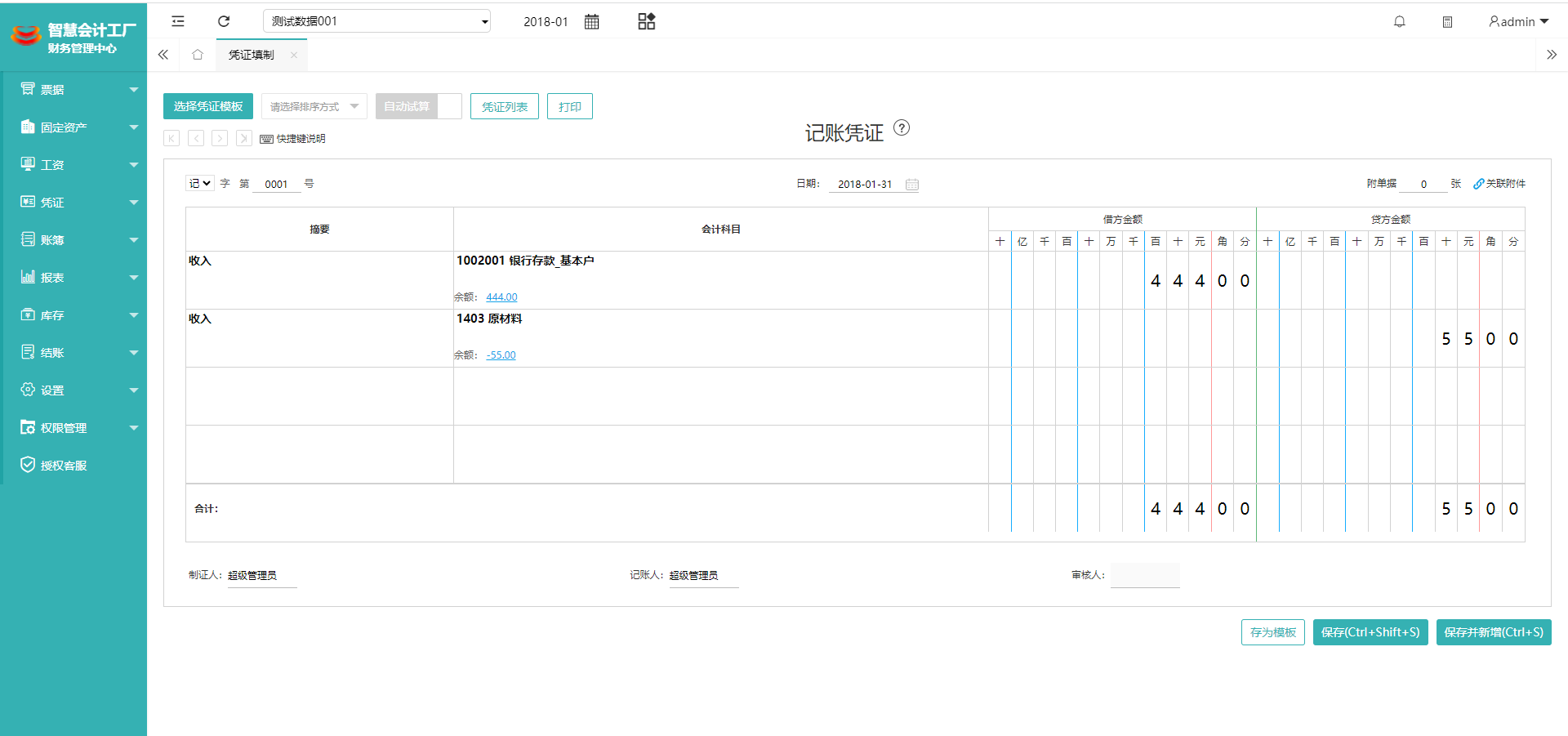
Task: Click the calculator icon near admin
Action: (x=1447, y=22)
